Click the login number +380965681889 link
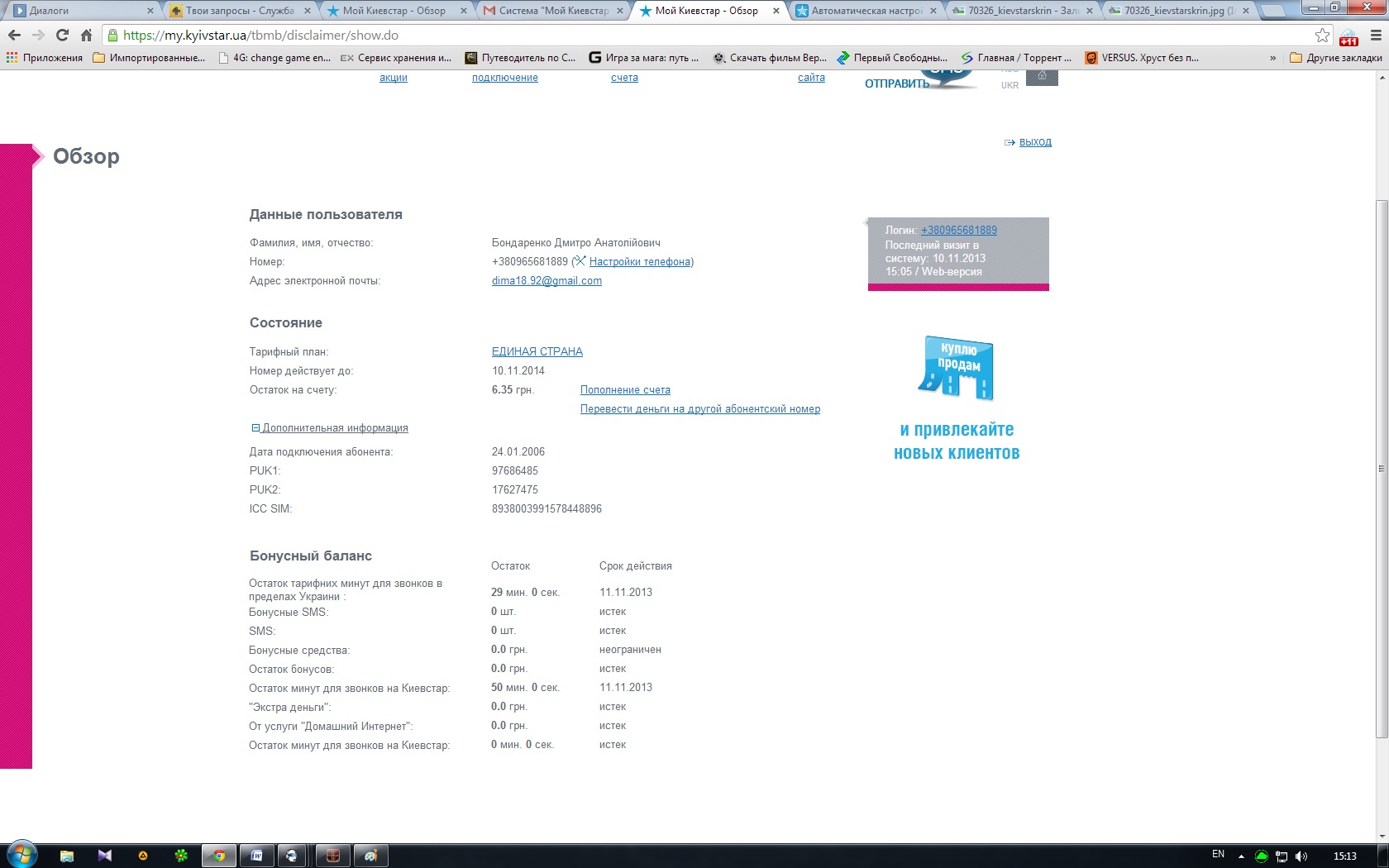The image size is (1389, 868). pyautogui.click(x=959, y=230)
